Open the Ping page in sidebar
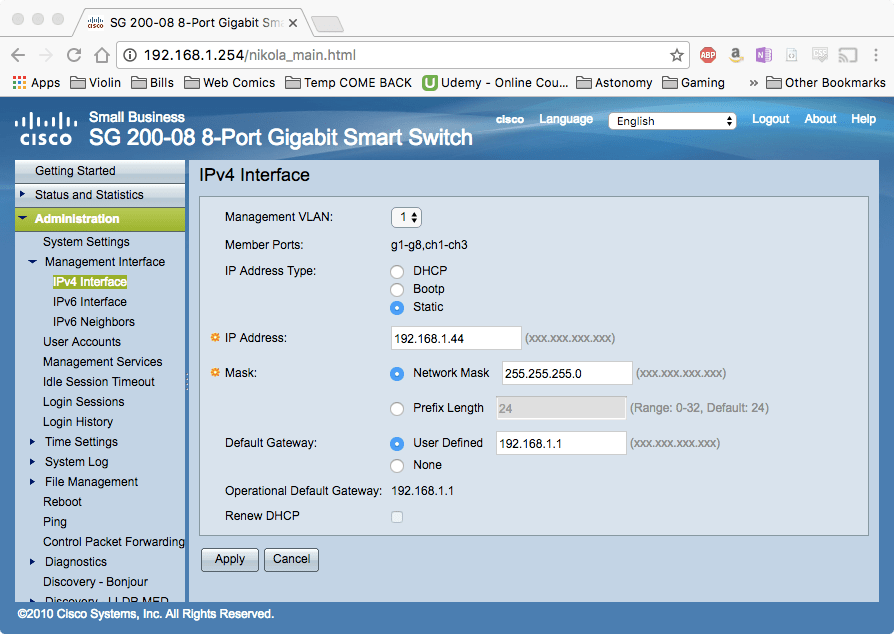Viewport: 894px width, 634px height. (x=55, y=522)
